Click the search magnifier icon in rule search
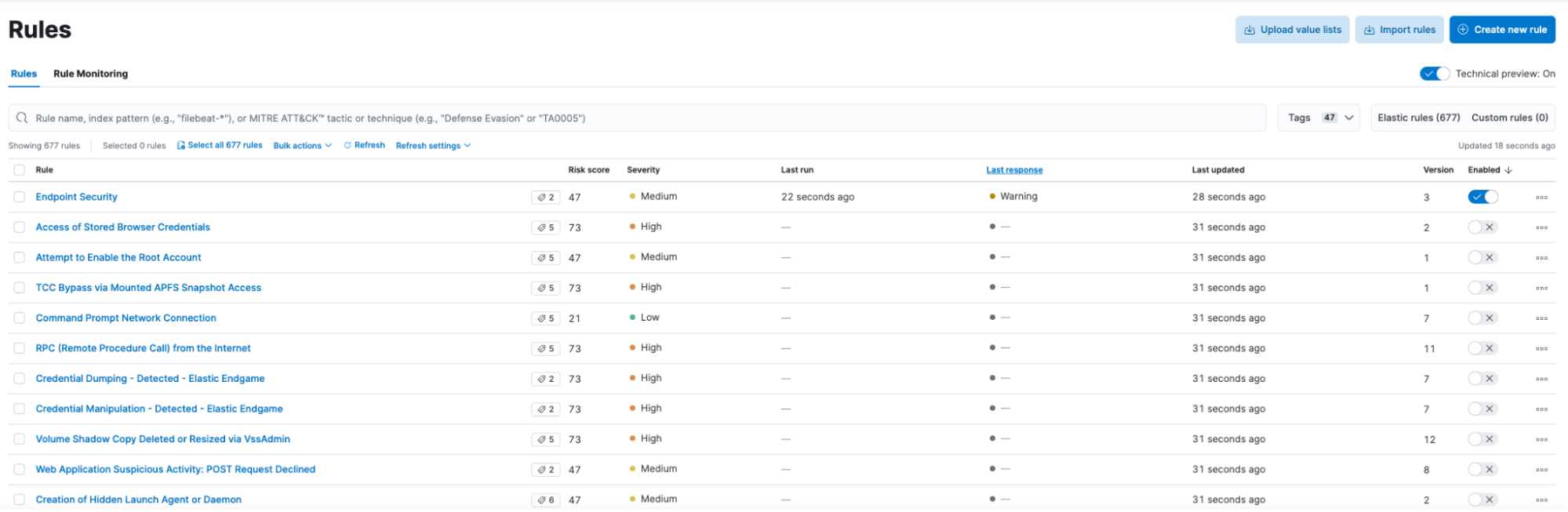 [22, 118]
